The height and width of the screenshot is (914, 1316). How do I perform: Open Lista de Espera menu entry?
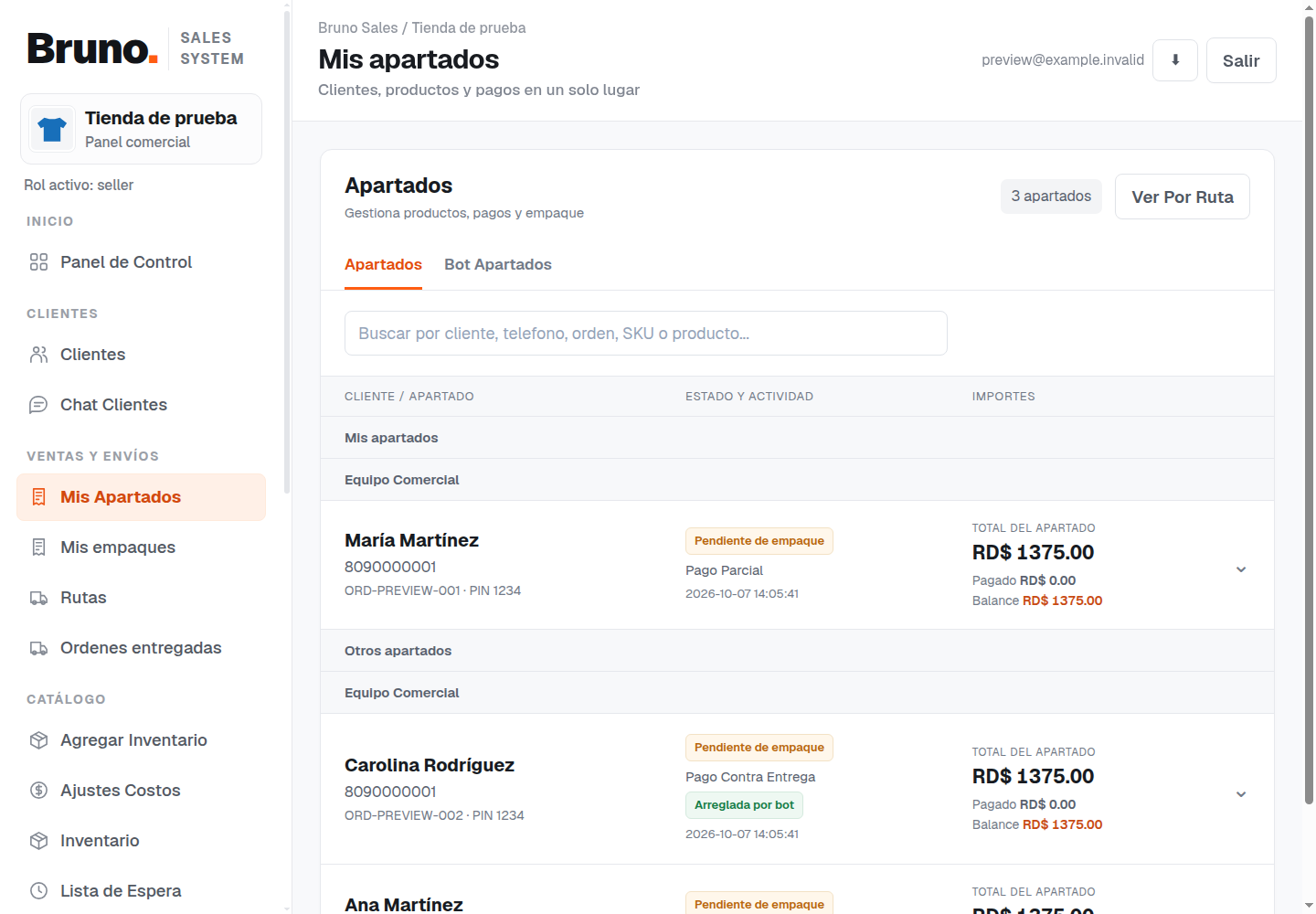pyautogui.click(x=141, y=891)
